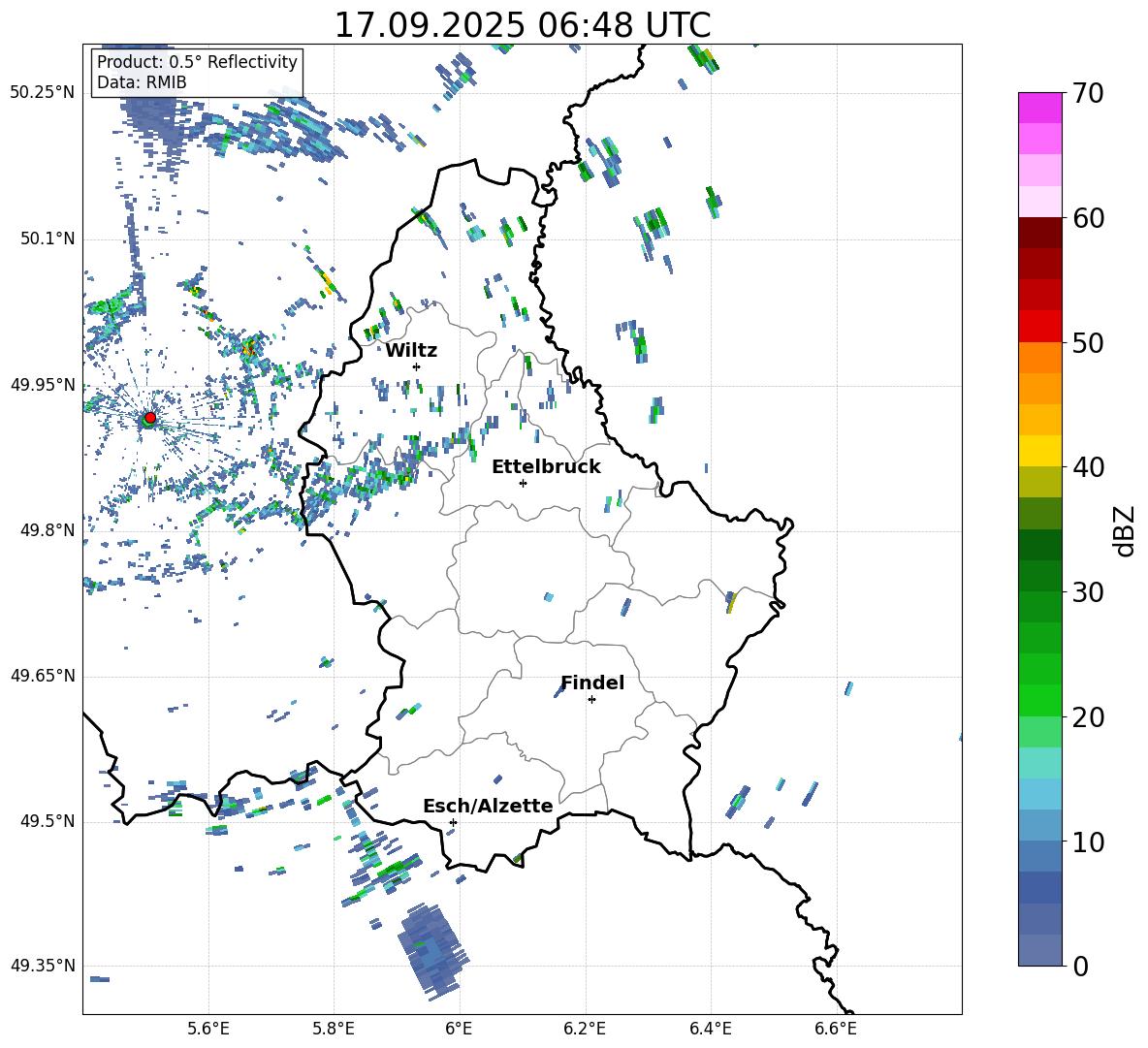This screenshot has height=1048, width=1148.
Task: Select the Esch/Alzette station cross marker
Action: (x=453, y=822)
